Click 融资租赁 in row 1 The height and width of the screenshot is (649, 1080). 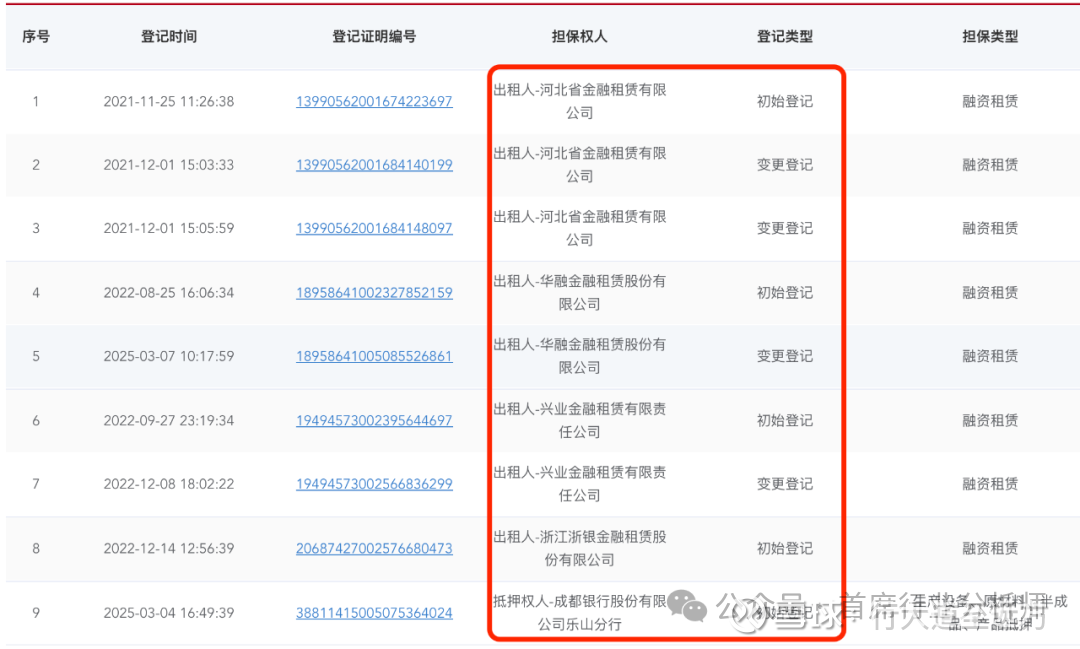(990, 101)
